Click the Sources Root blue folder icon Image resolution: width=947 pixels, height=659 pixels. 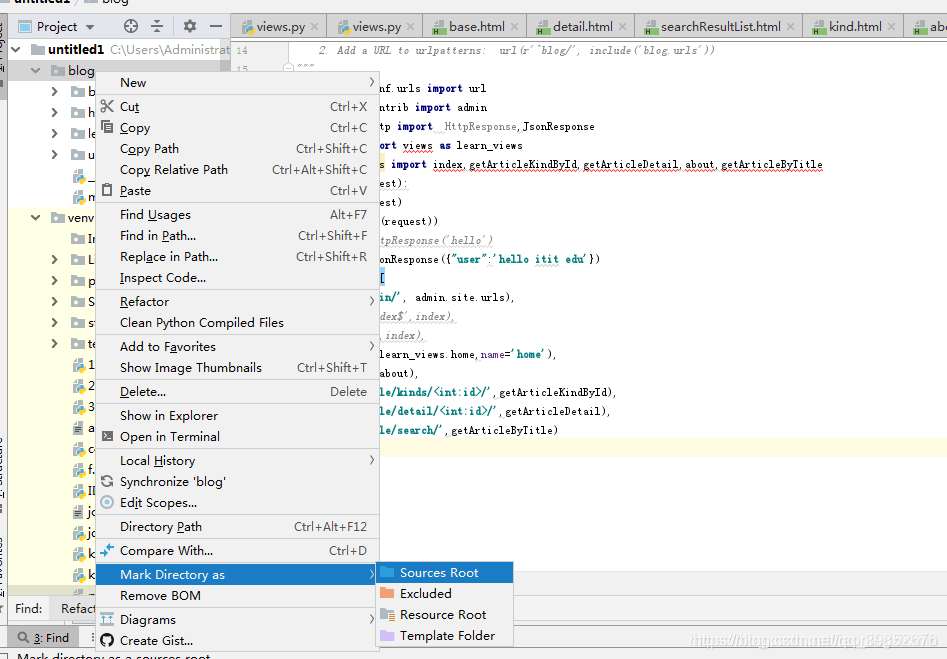pyautogui.click(x=387, y=572)
